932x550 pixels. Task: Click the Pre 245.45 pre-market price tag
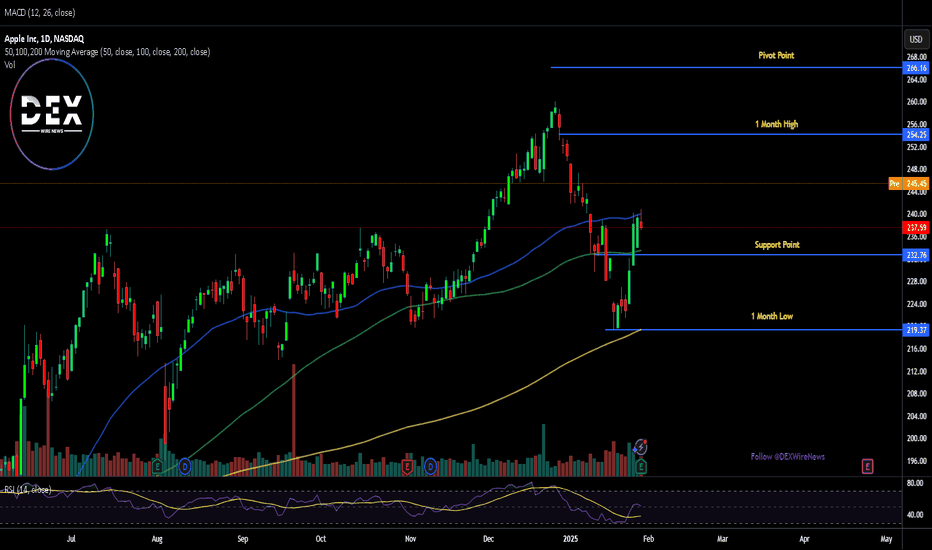click(908, 184)
